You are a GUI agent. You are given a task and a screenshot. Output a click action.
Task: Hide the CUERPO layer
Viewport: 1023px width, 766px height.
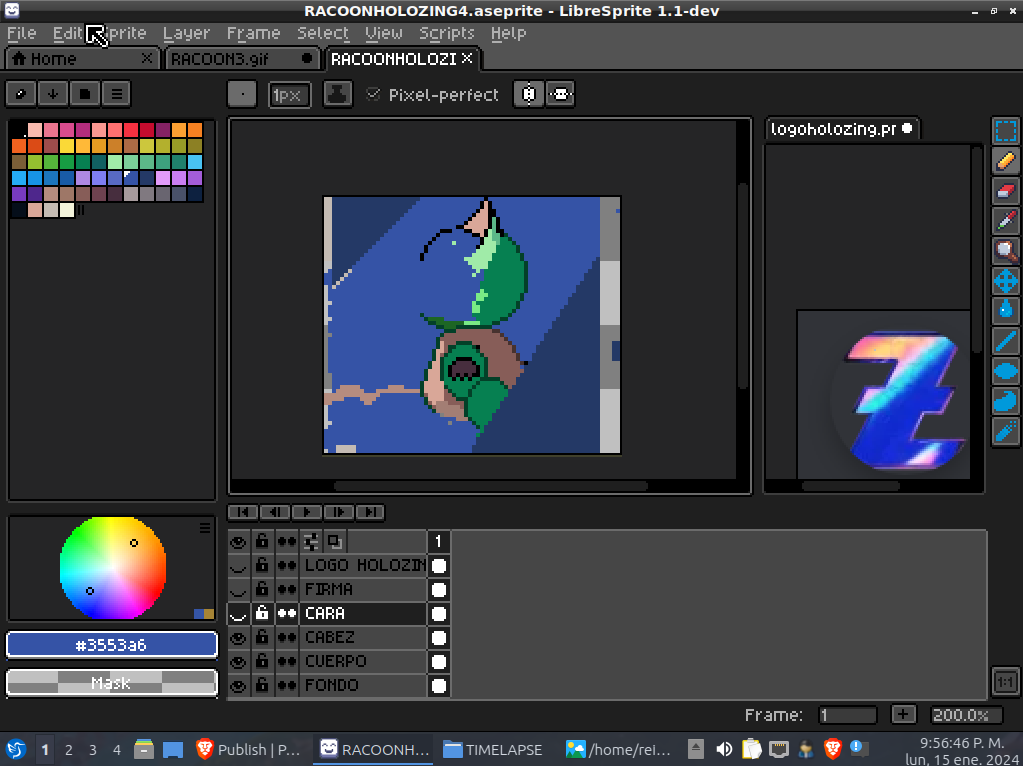click(x=238, y=662)
